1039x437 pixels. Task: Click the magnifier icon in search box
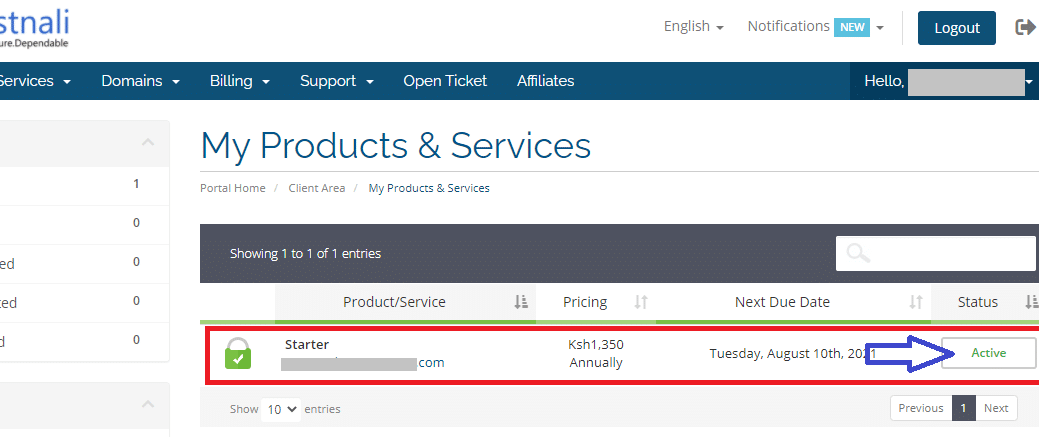[x=857, y=254]
